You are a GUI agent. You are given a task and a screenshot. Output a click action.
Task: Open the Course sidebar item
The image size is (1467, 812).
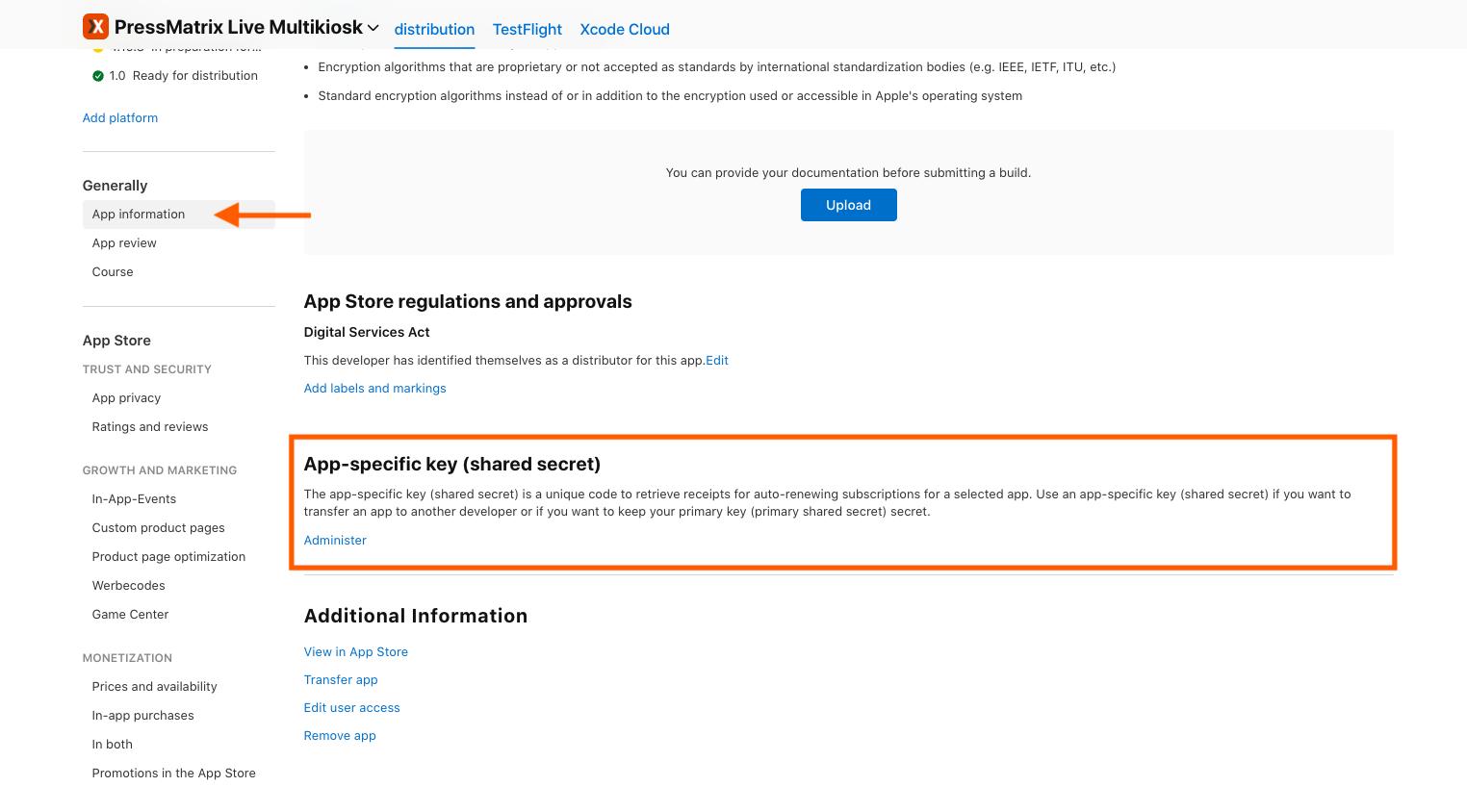coord(113,272)
